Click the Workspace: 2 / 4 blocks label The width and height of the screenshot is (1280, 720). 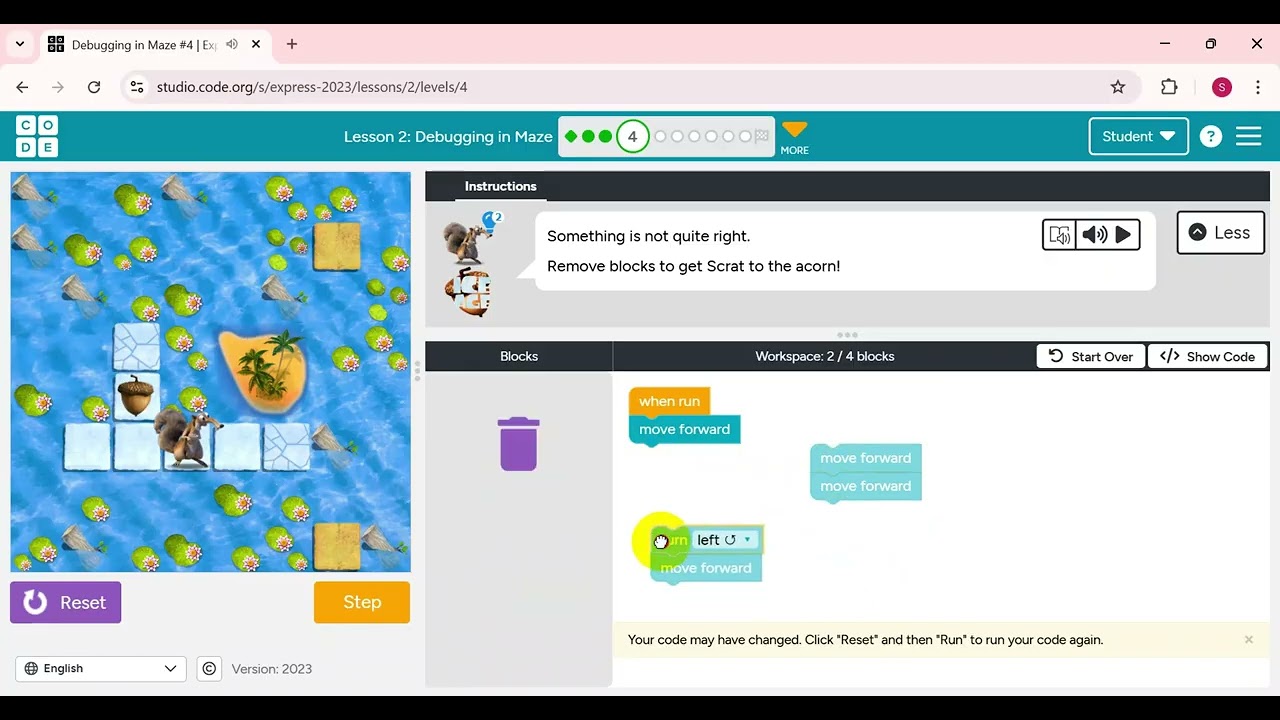click(825, 357)
